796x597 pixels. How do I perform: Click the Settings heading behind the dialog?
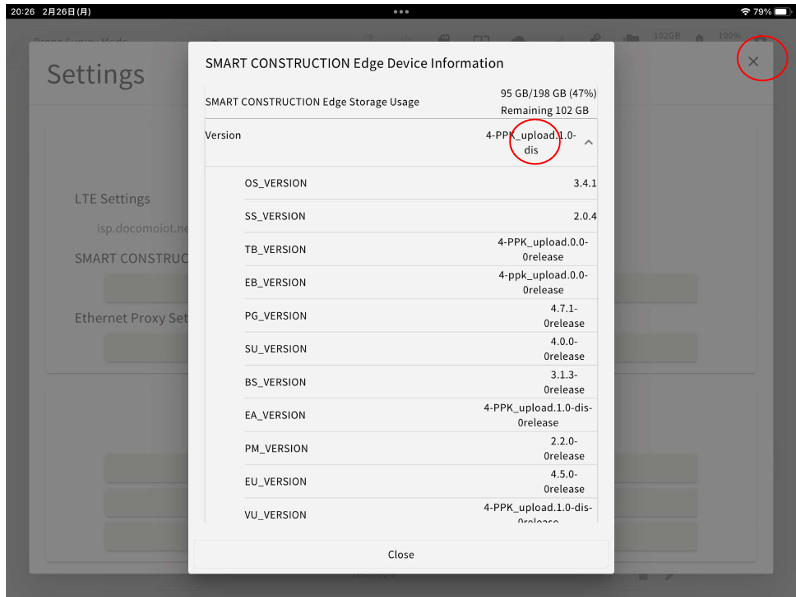95,75
